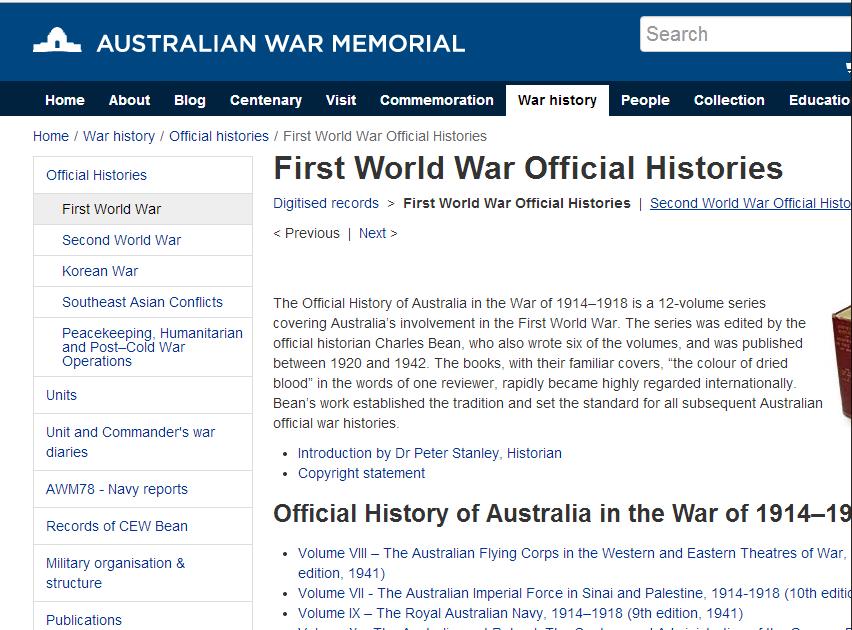The width and height of the screenshot is (852, 630).
Task: Click the AUSTRALIAN WAR MEMORIAL site title
Action: click(280, 43)
